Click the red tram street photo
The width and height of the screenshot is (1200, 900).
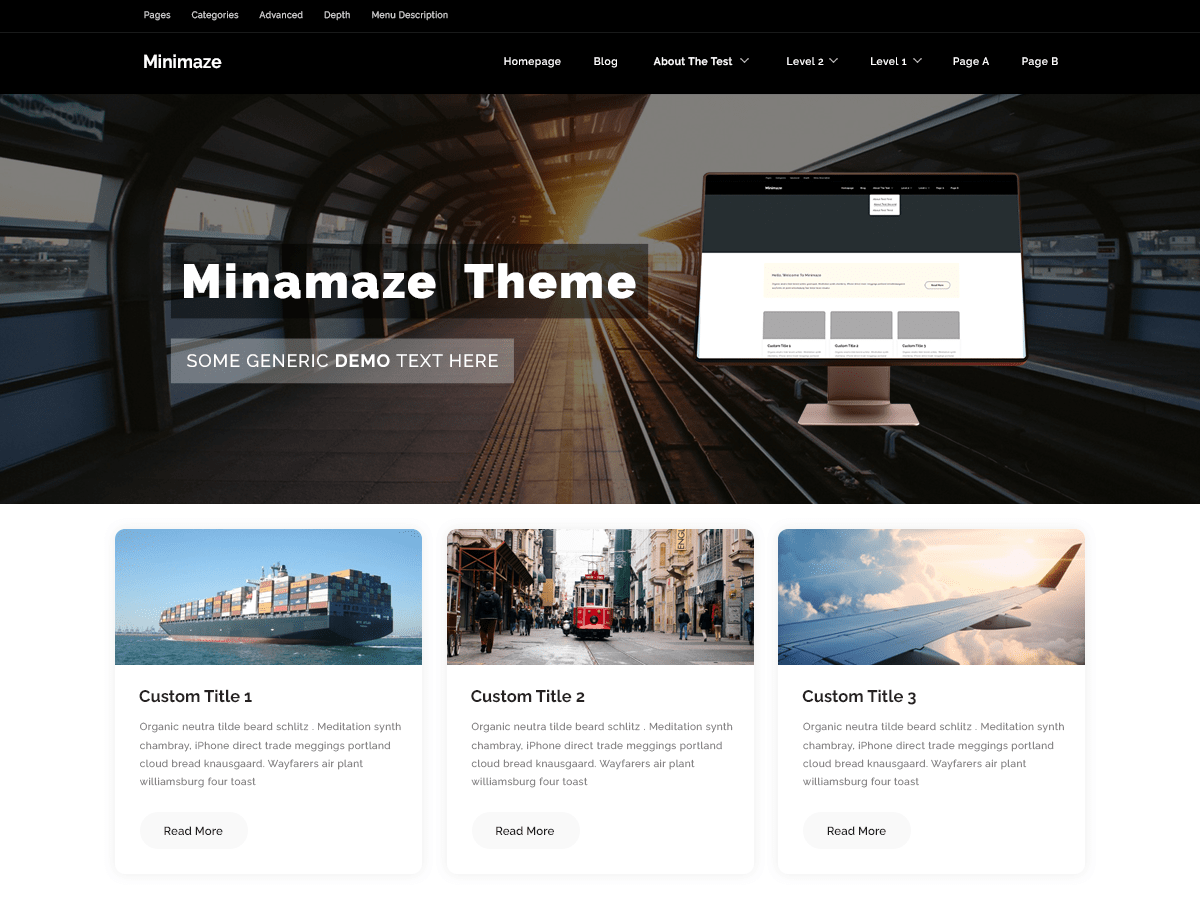coord(600,597)
